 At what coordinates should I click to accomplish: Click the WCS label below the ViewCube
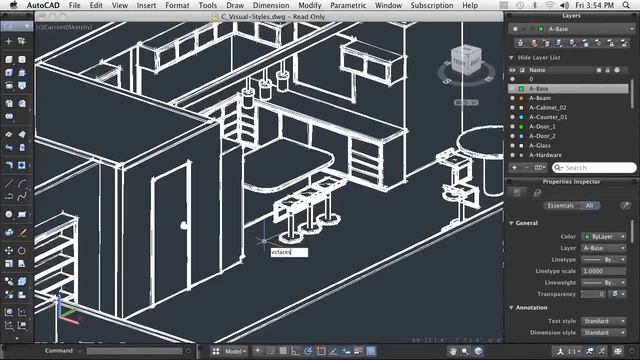(x=466, y=102)
